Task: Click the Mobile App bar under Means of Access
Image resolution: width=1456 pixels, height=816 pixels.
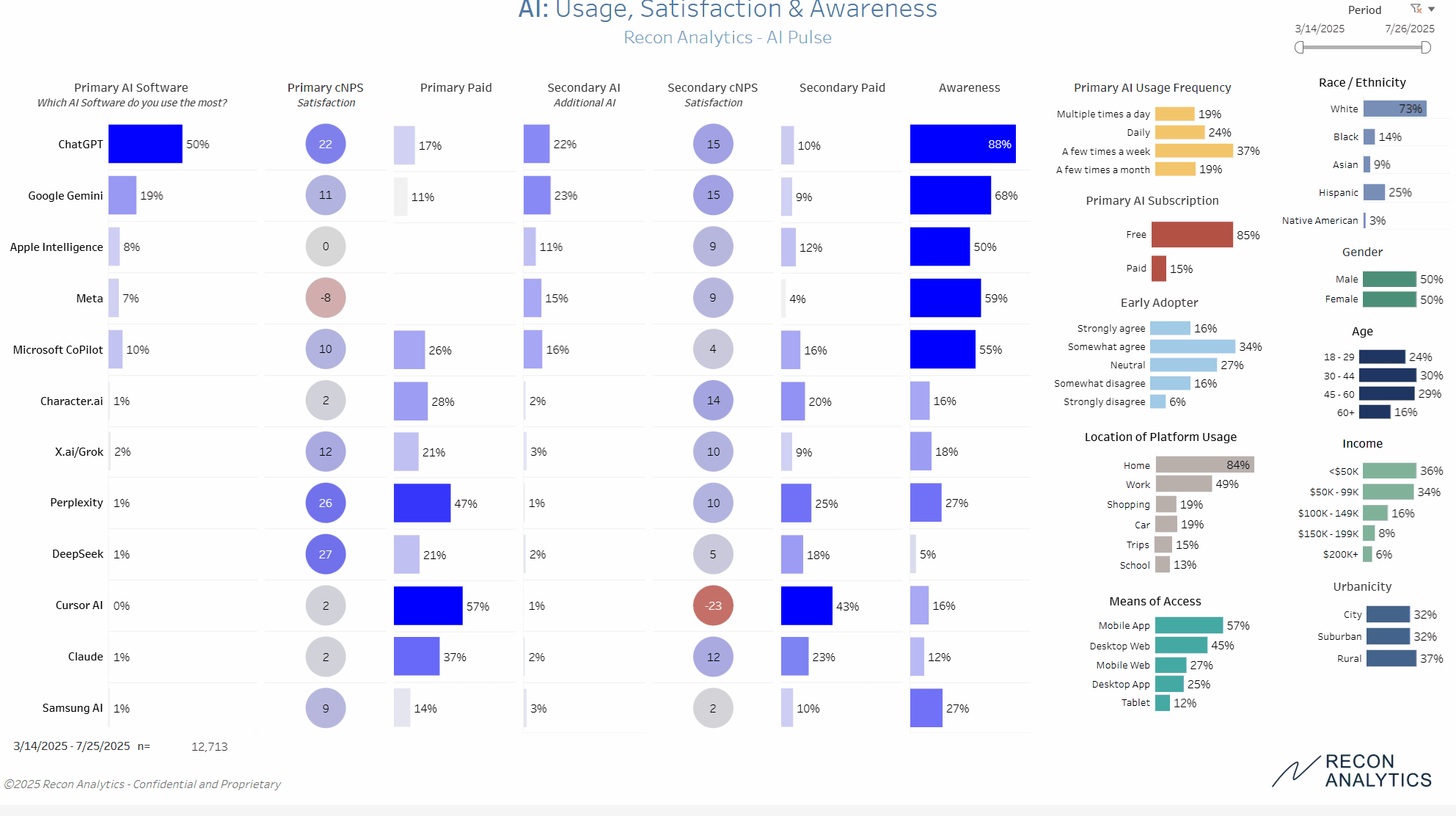Action: [x=1188, y=625]
